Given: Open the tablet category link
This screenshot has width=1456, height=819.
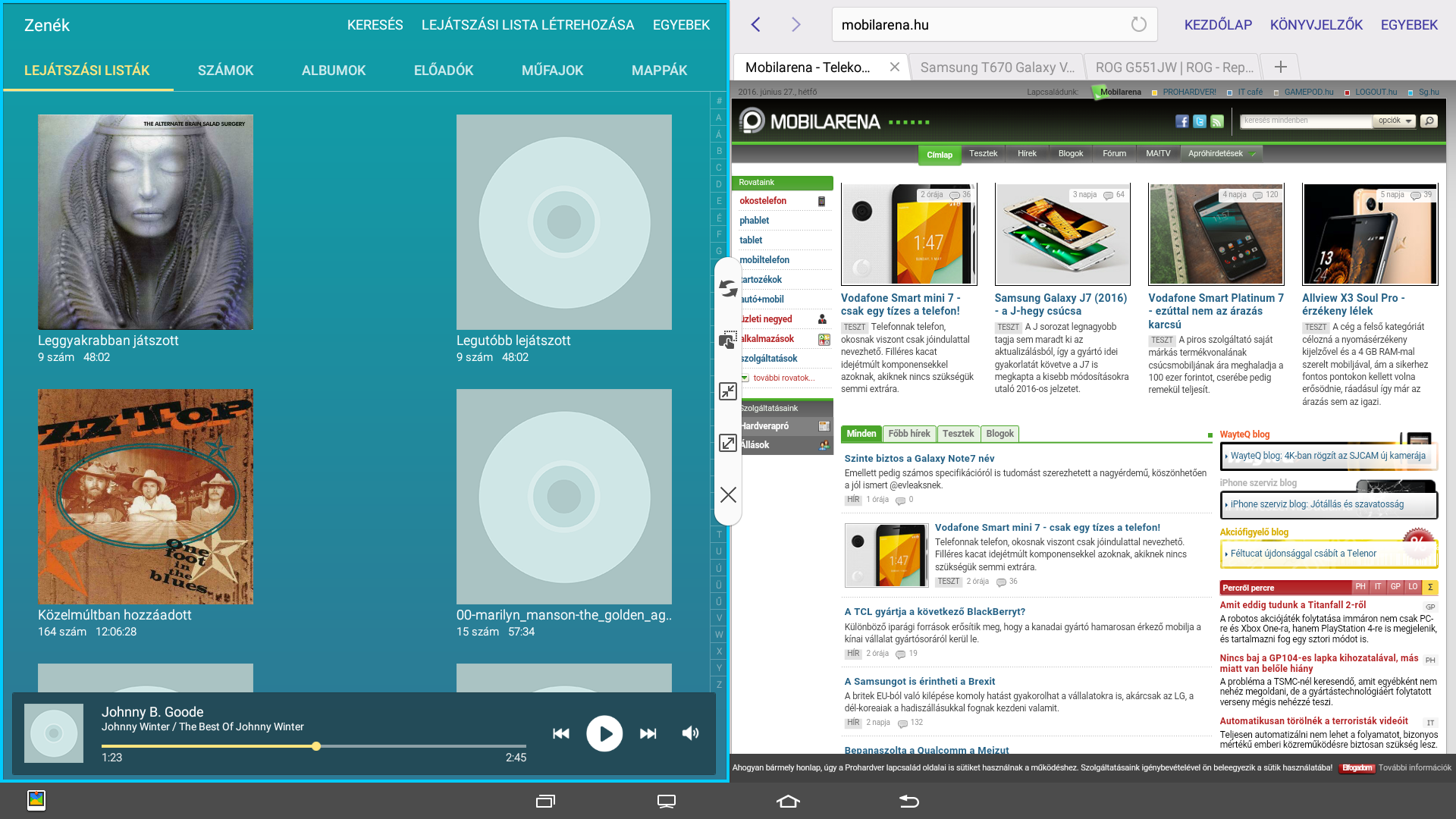Looking at the screenshot, I should click(751, 240).
